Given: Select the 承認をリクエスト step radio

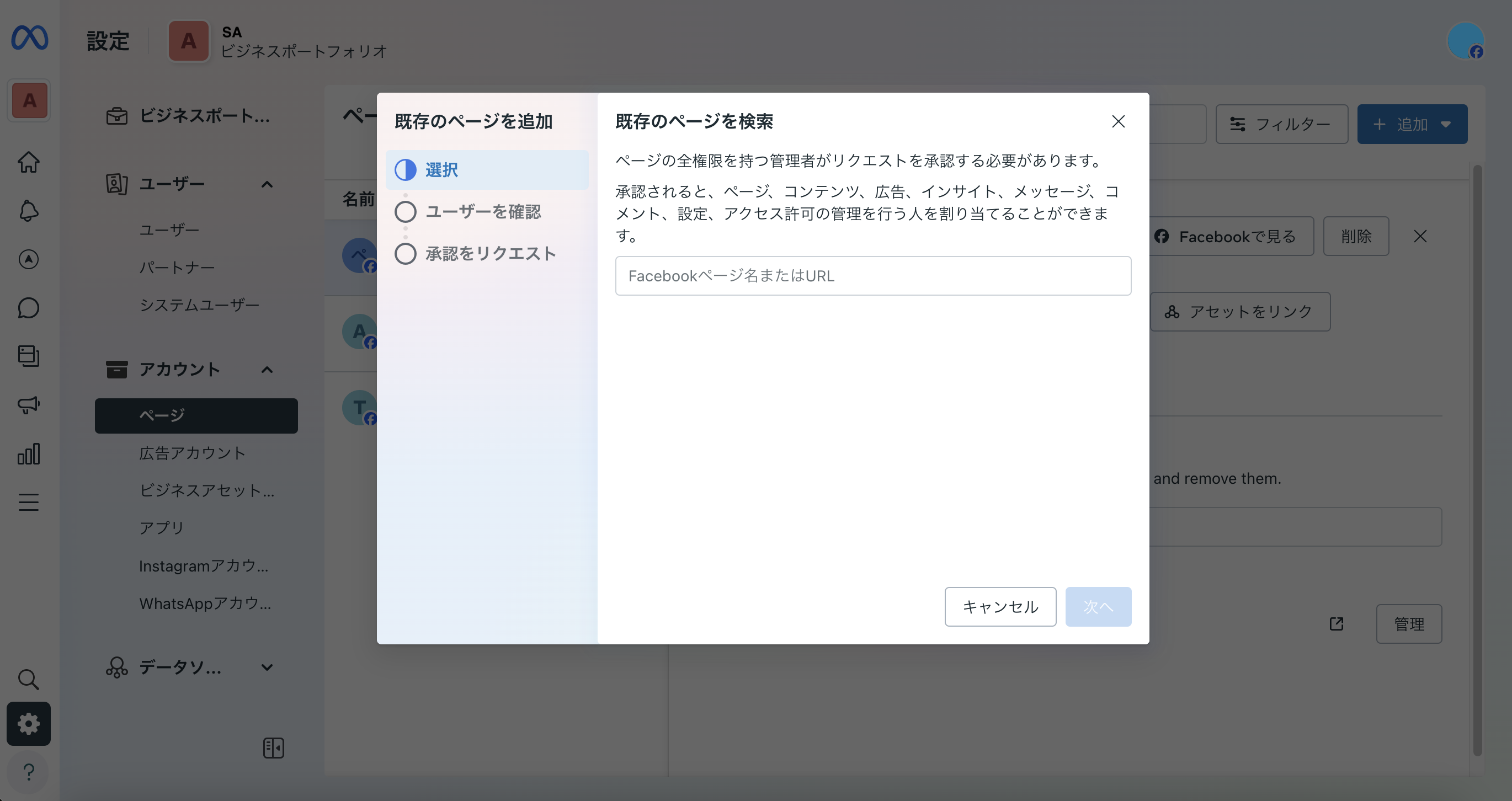Looking at the screenshot, I should (406, 254).
